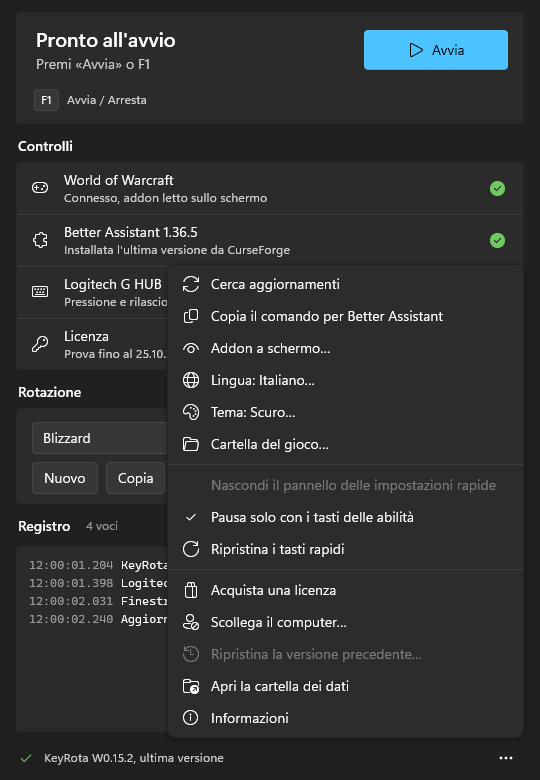Click the eye icon beside Addon a schermo
Viewport: 540px width, 780px height.
click(191, 349)
